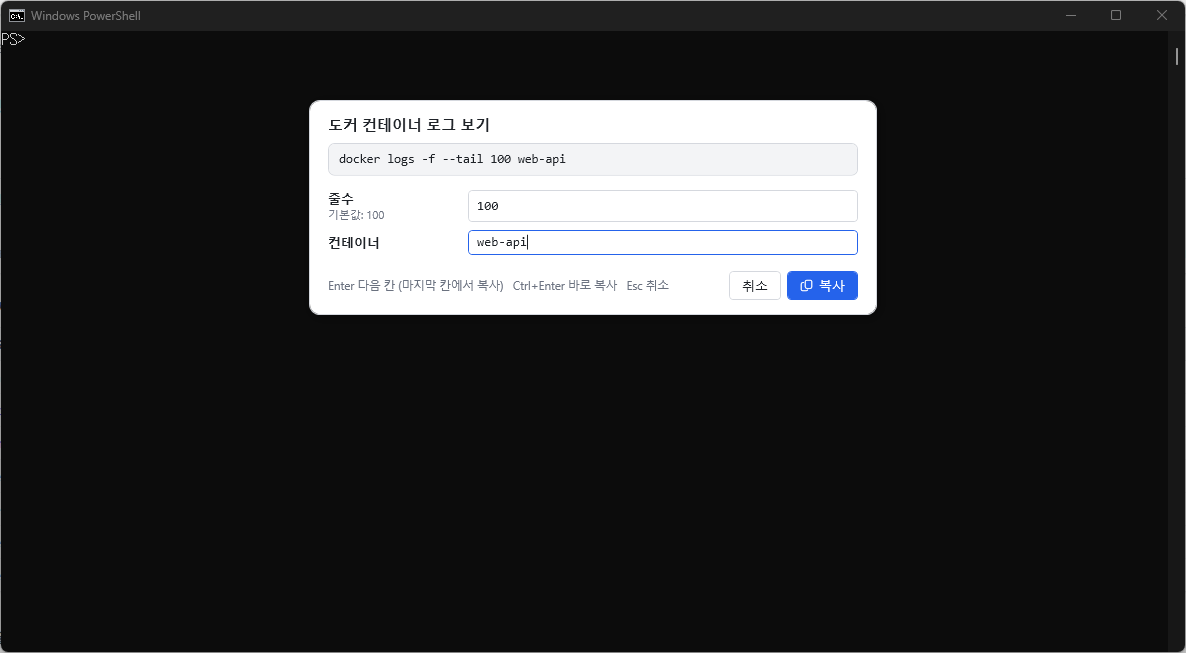Click the Enter 다음 칸 shortcut hint
Image resolution: width=1186 pixels, height=653 pixels.
(416, 285)
